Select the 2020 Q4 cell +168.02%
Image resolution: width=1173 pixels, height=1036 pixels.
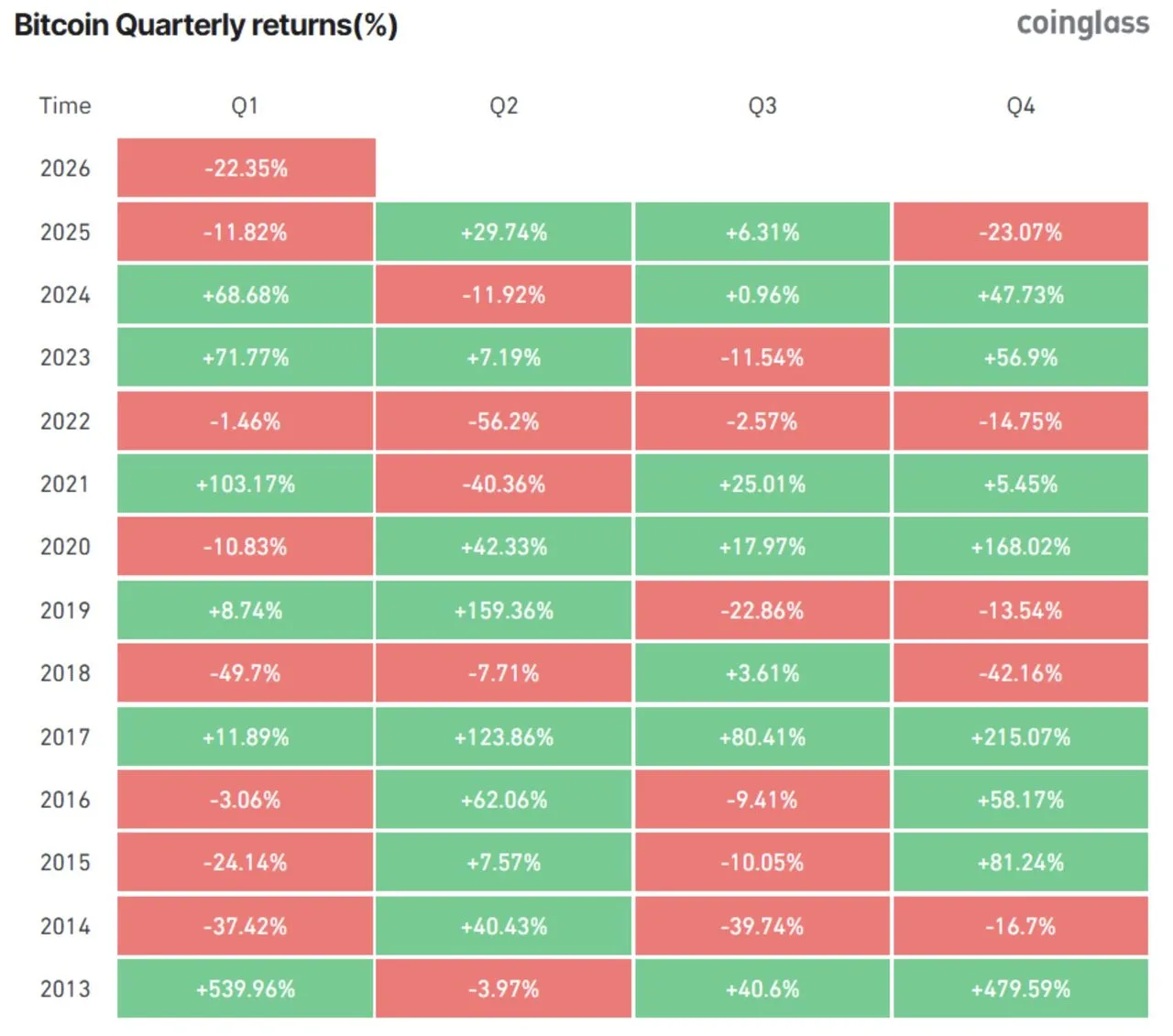tap(1020, 547)
